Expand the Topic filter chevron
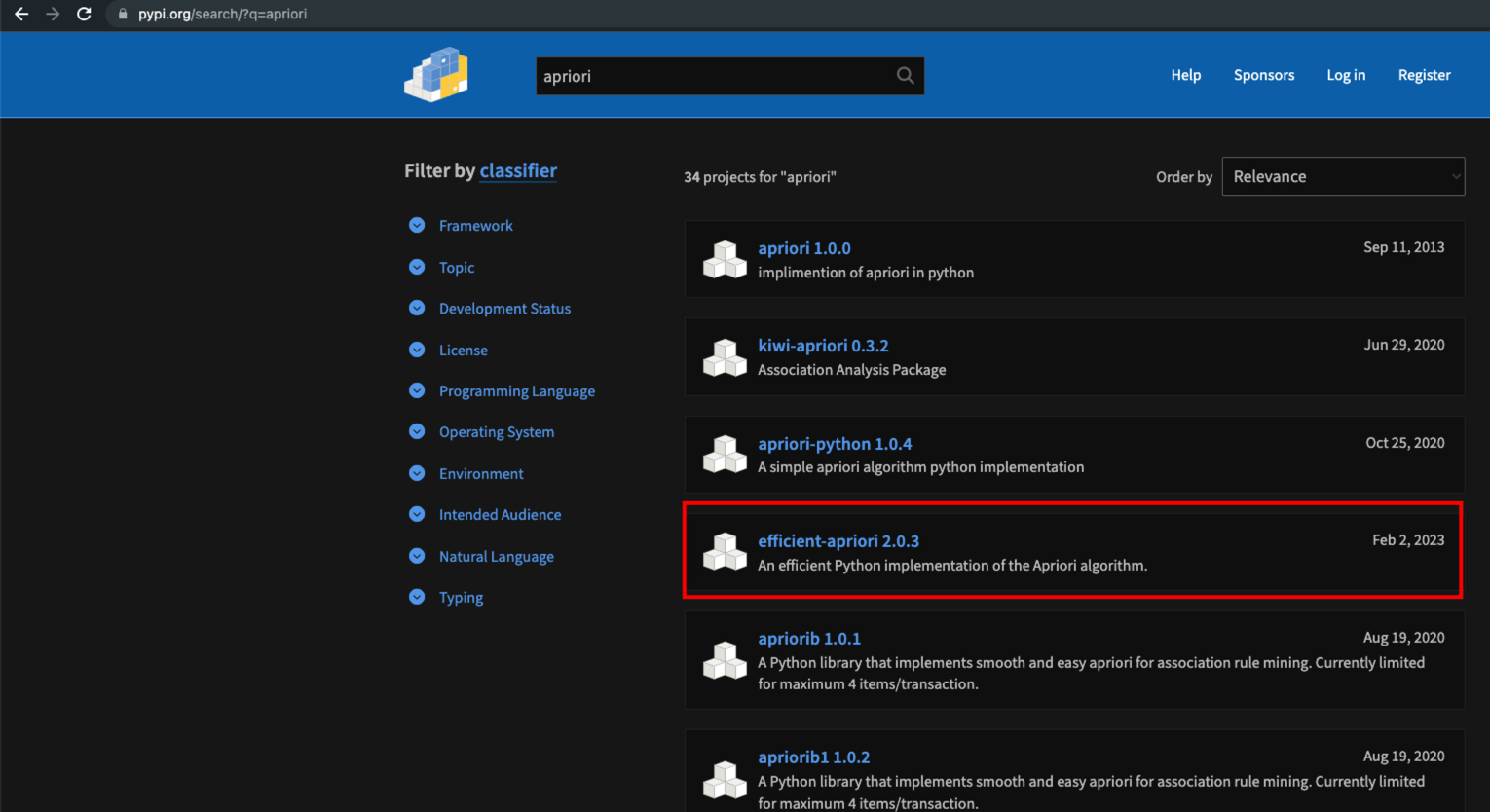 (x=417, y=267)
